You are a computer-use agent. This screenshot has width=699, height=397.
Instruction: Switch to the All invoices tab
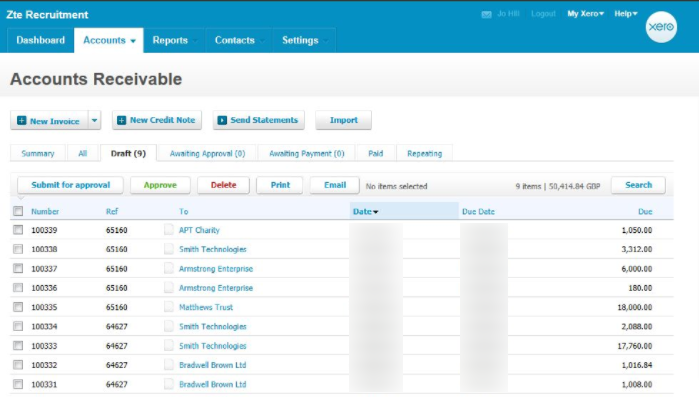pyautogui.click(x=82, y=153)
